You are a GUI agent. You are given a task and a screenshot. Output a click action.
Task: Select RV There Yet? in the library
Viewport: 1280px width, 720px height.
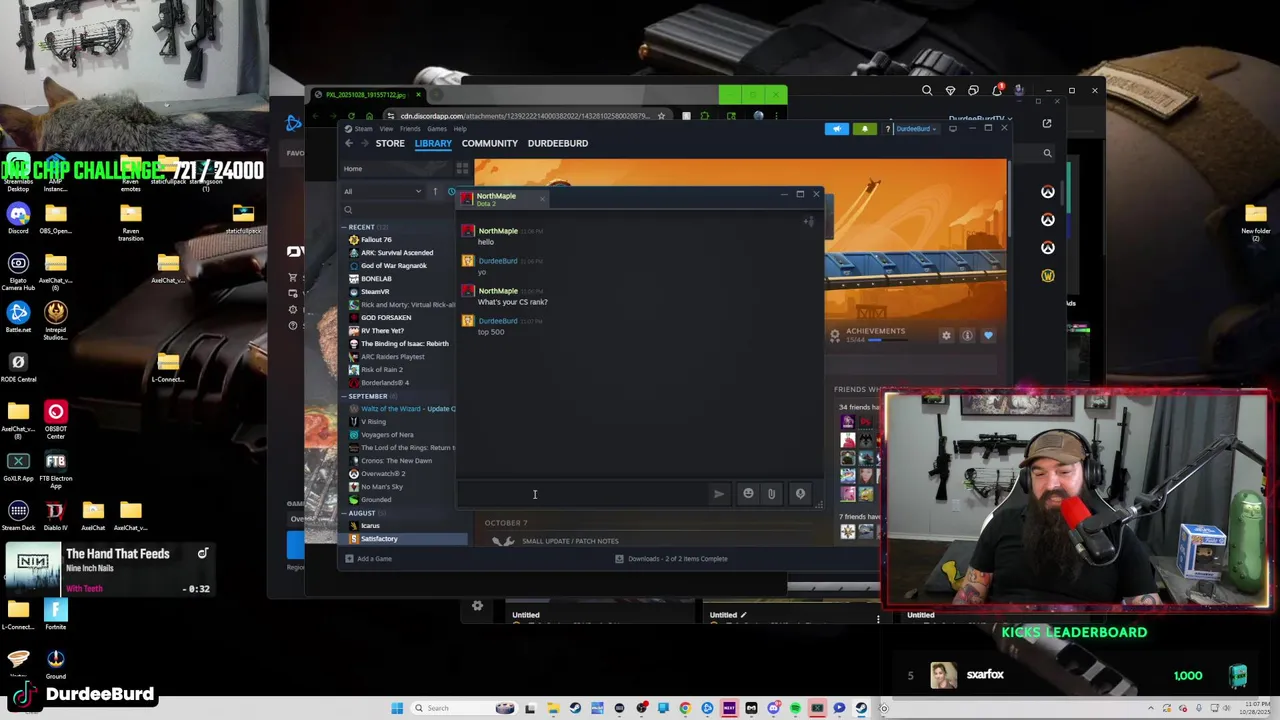(x=382, y=331)
